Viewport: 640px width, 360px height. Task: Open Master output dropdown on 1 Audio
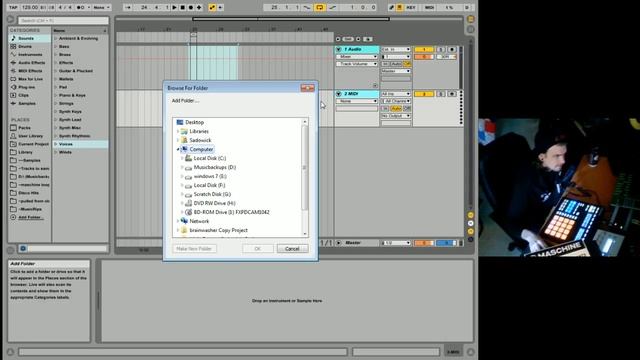[x=396, y=71]
